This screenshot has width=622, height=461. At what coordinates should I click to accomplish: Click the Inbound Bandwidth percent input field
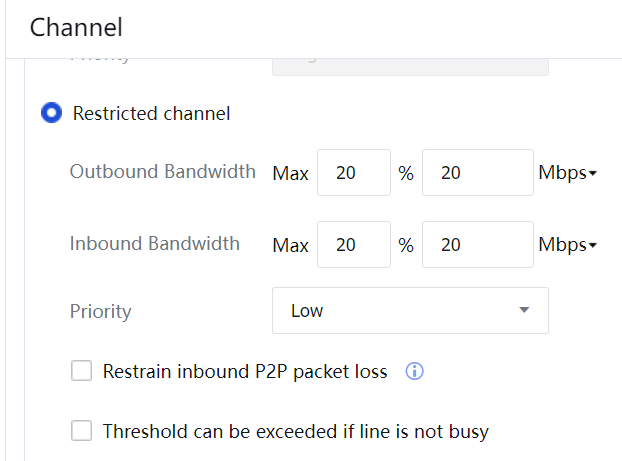click(354, 245)
